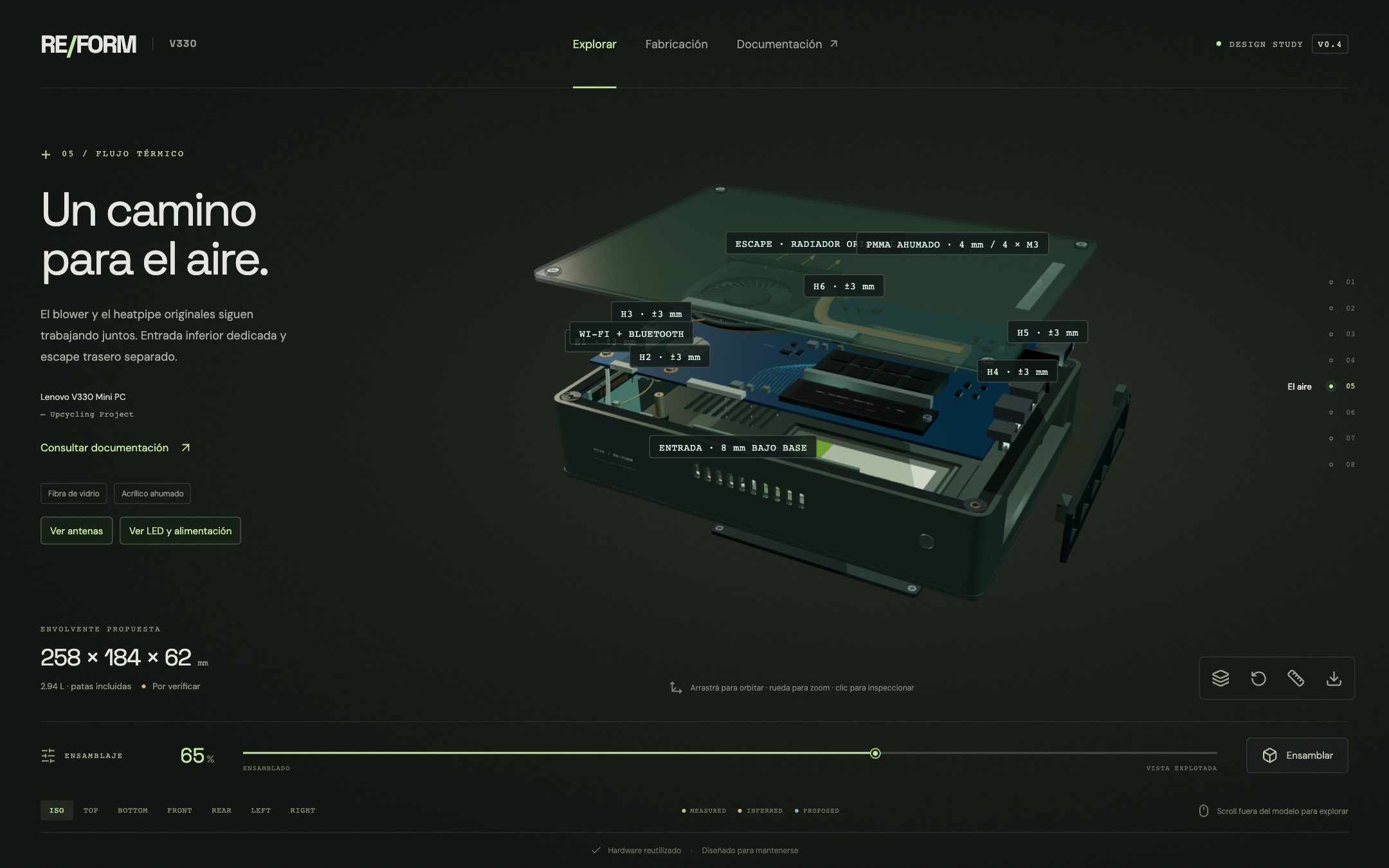Click the cube icon on the Ensamblar button
The width and height of the screenshot is (1389, 868).
click(x=1269, y=755)
